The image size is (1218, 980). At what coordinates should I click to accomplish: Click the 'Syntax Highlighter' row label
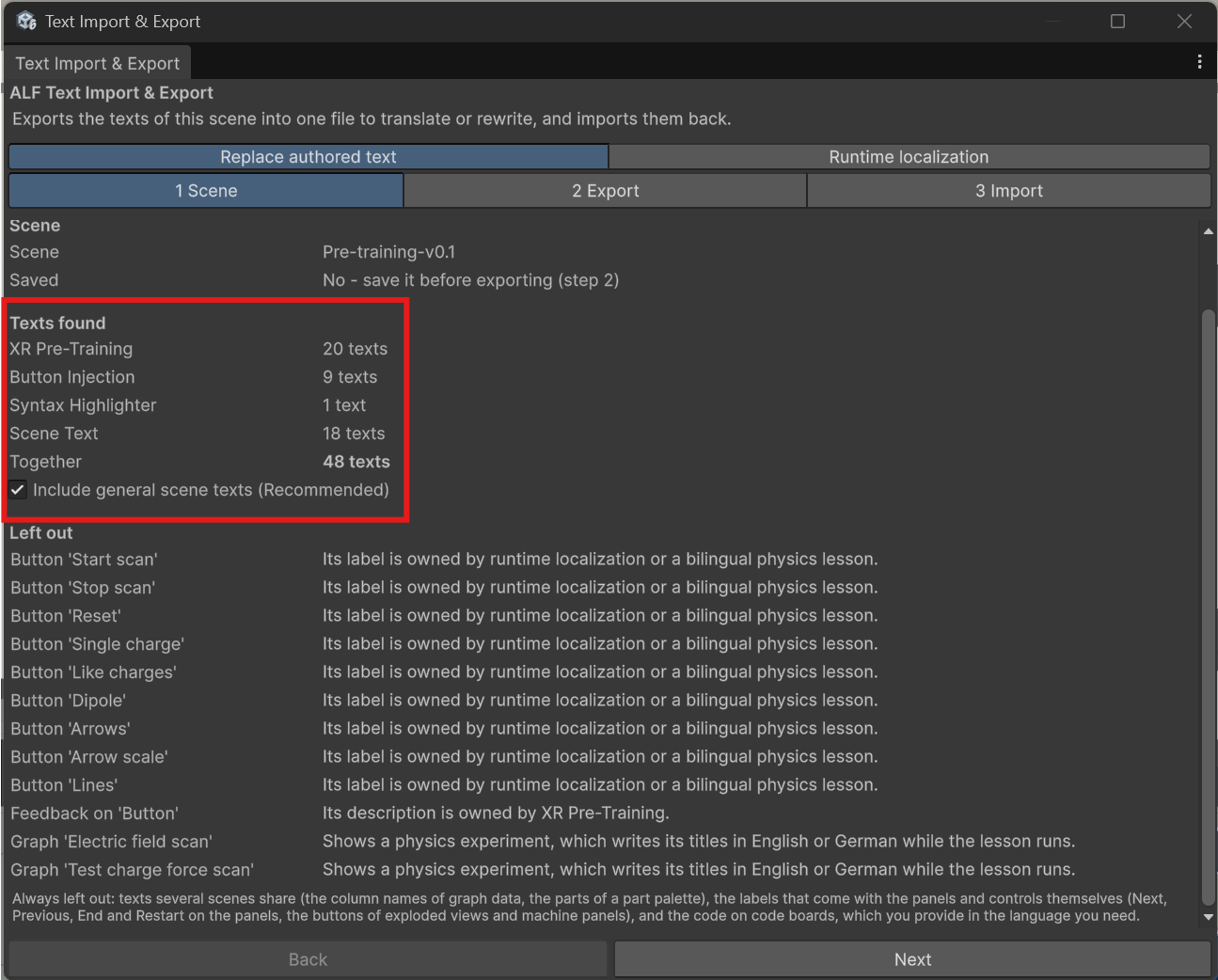coord(83,405)
